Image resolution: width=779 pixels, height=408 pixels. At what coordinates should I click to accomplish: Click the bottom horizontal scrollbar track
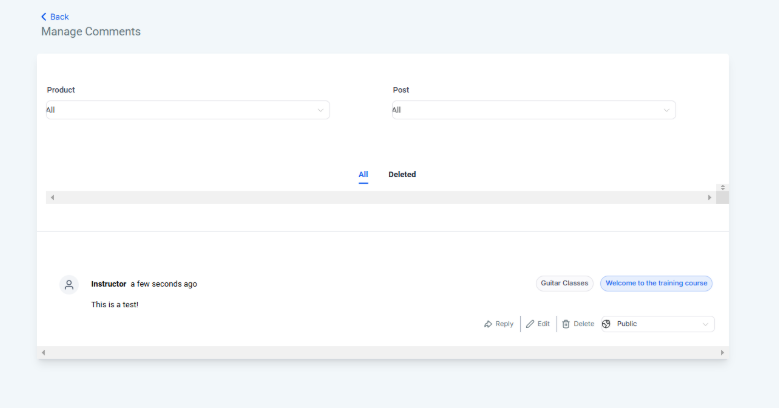pyautogui.click(x=380, y=353)
